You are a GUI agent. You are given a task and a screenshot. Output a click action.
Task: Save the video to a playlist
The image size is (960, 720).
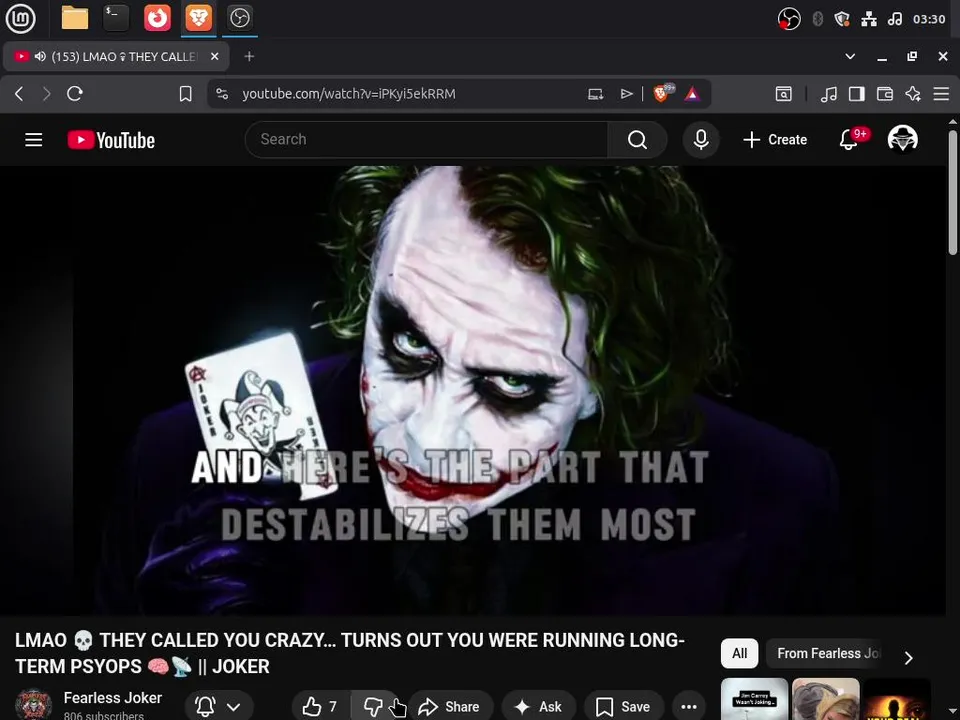pyautogui.click(x=623, y=707)
